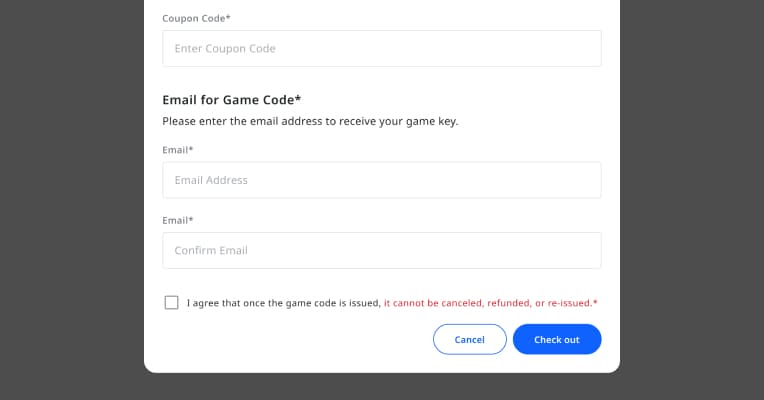764x400 pixels.
Task: Tick the game code agreement checkbox
Action: (172, 303)
